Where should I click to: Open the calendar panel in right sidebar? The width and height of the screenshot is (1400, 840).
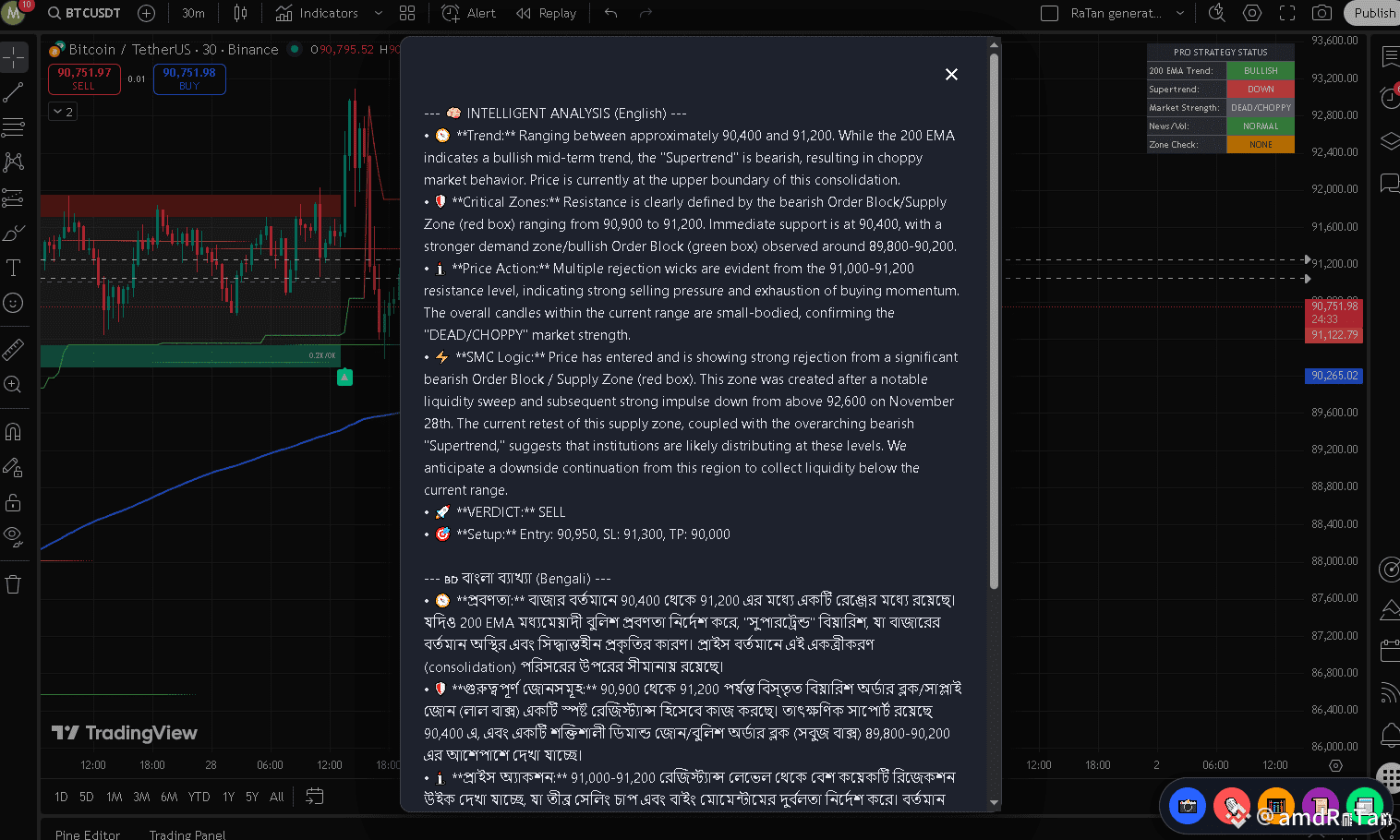[x=1389, y=651]
